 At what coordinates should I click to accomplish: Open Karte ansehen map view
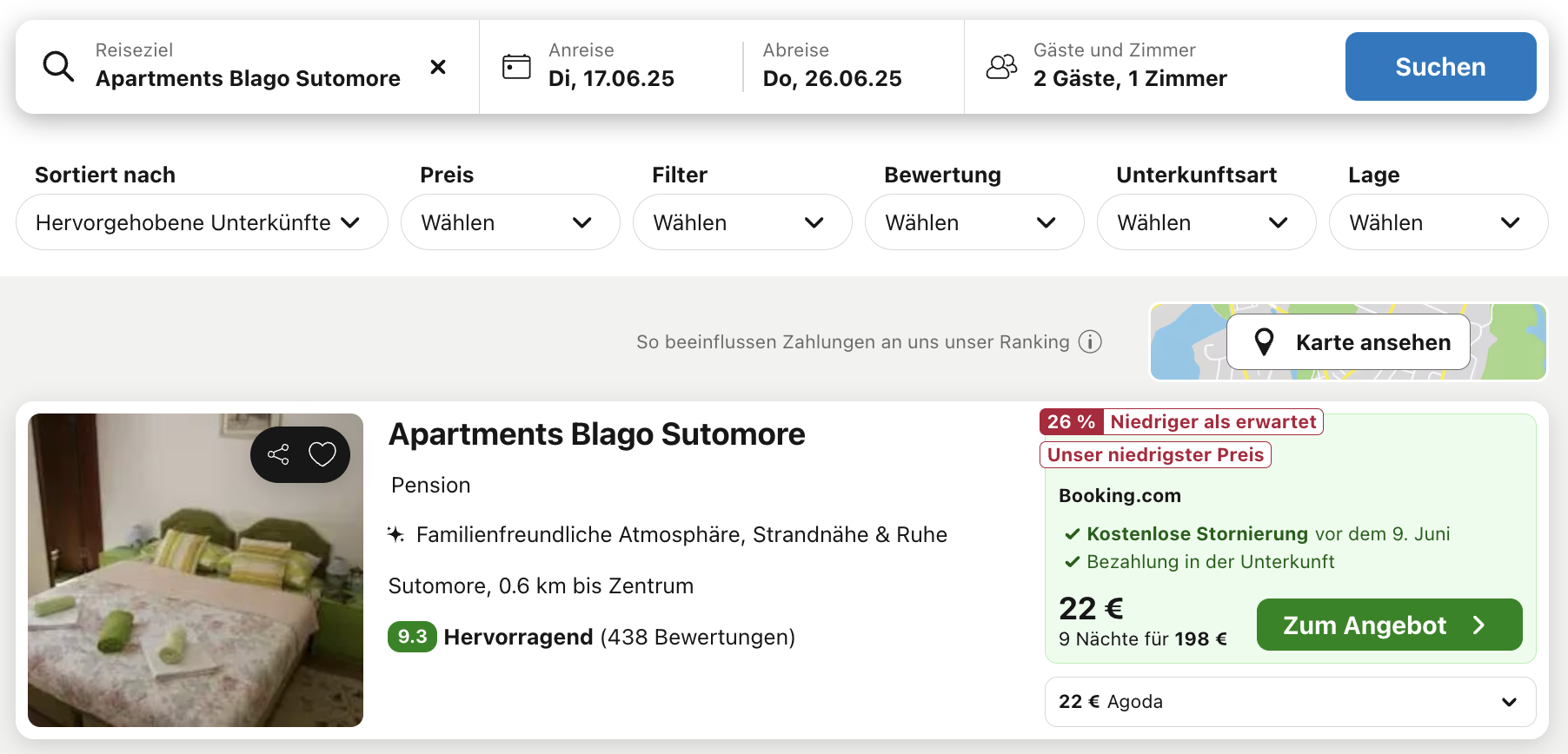point(1348,342)
